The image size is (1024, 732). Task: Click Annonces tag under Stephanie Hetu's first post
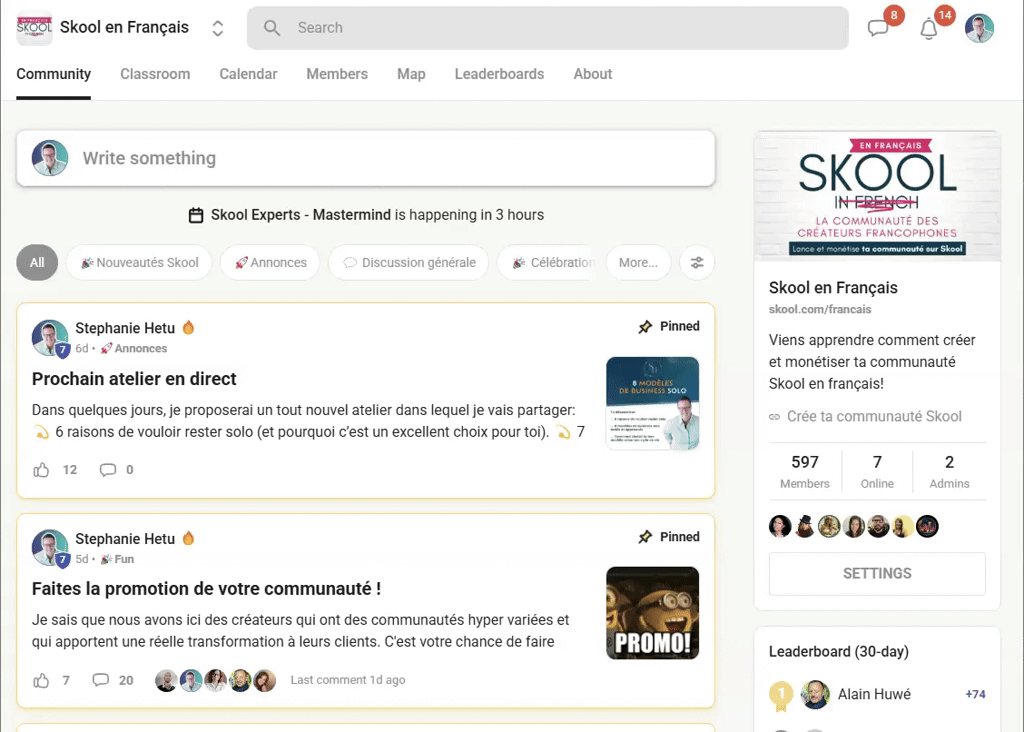click(134, 348)
